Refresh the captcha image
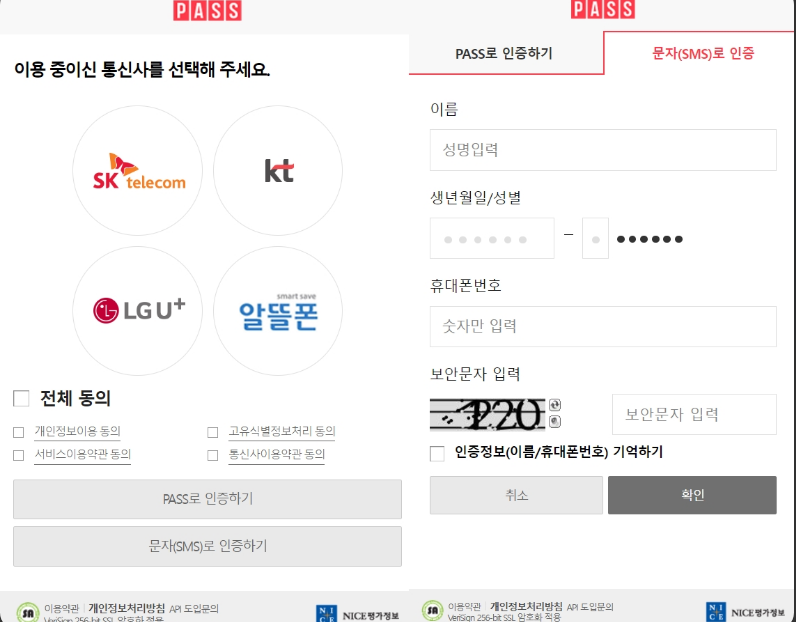Viewport: 796px width, 622px height. coord(555,405)
